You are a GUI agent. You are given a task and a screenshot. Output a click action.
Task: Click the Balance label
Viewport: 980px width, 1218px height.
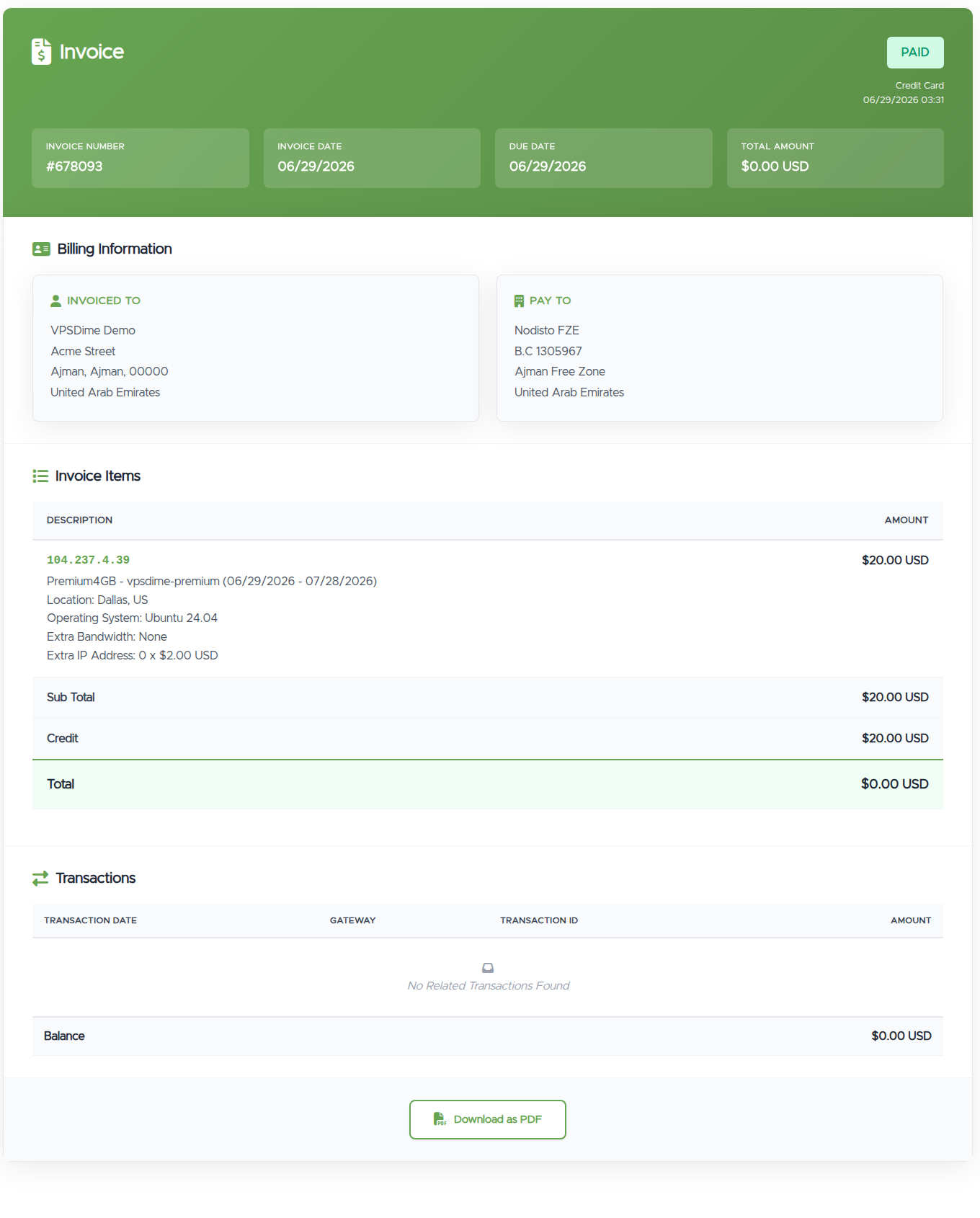pyautogui.click(x=64, y=1036)
